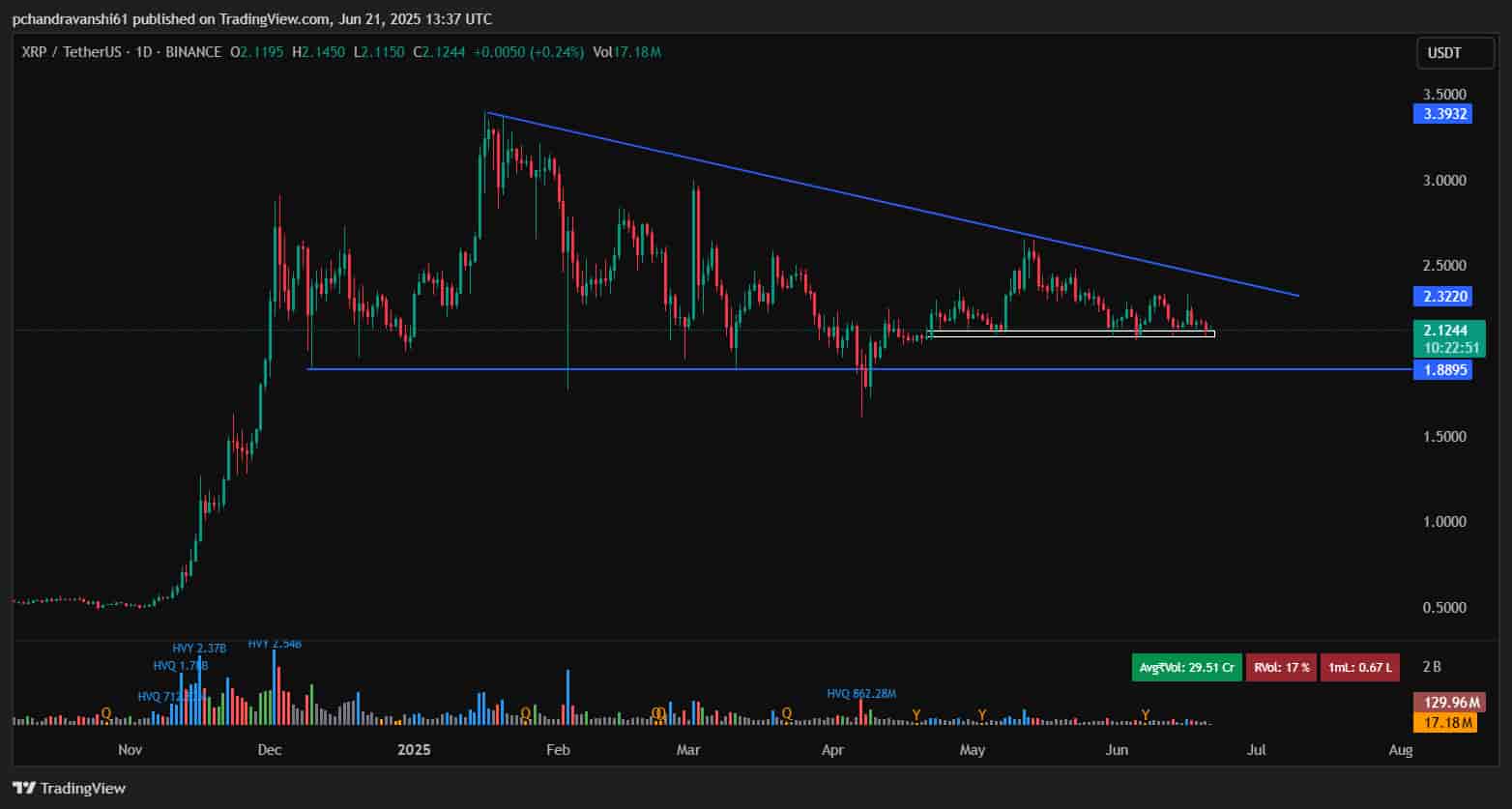The width and height of the screenshot is (1512, 809).
Task: Select the orange Q marker before February
Action: point(526,713)
